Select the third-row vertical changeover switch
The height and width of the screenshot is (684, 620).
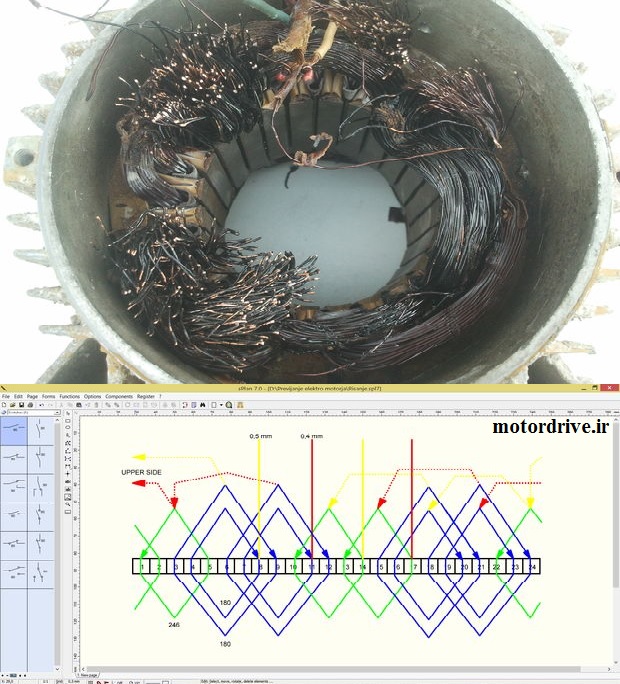coord(41,488)
